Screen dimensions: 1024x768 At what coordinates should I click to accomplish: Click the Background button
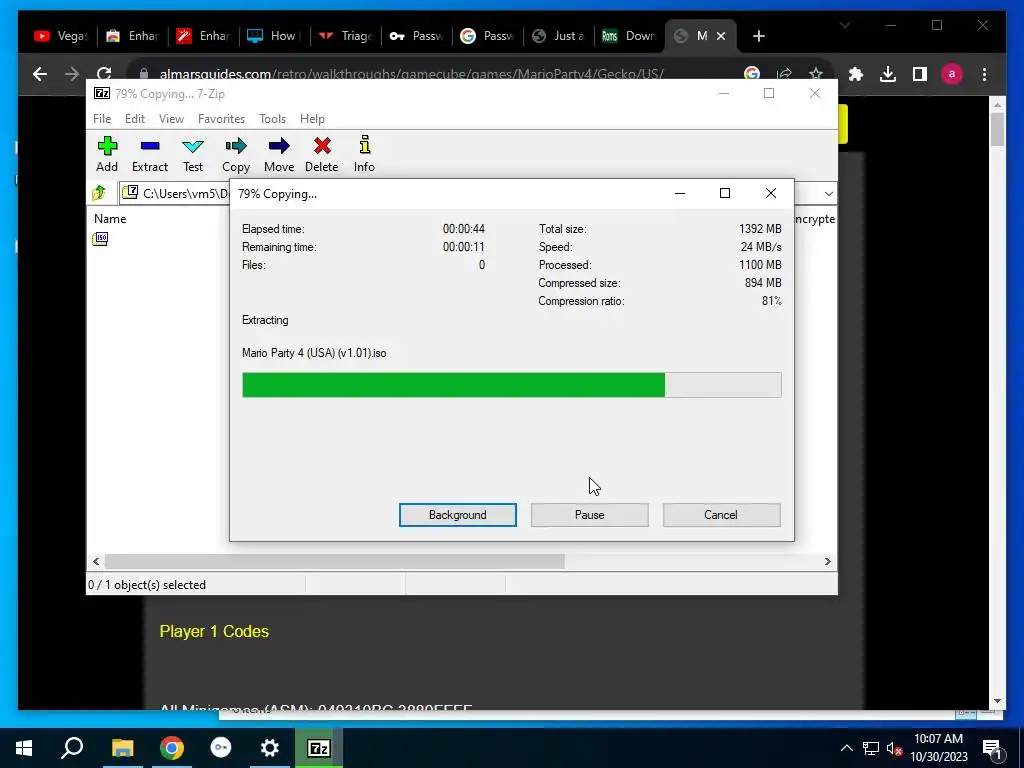click(458, 515)
